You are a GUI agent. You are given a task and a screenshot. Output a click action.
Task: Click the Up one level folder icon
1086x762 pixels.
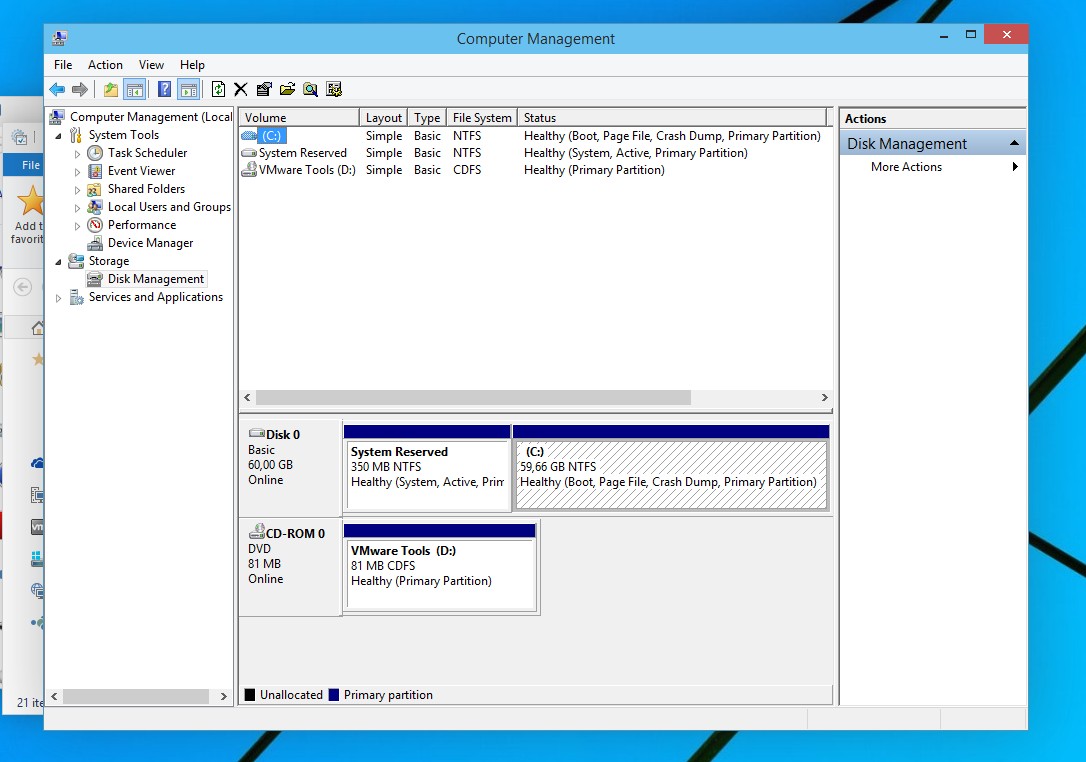click(111, 89)
